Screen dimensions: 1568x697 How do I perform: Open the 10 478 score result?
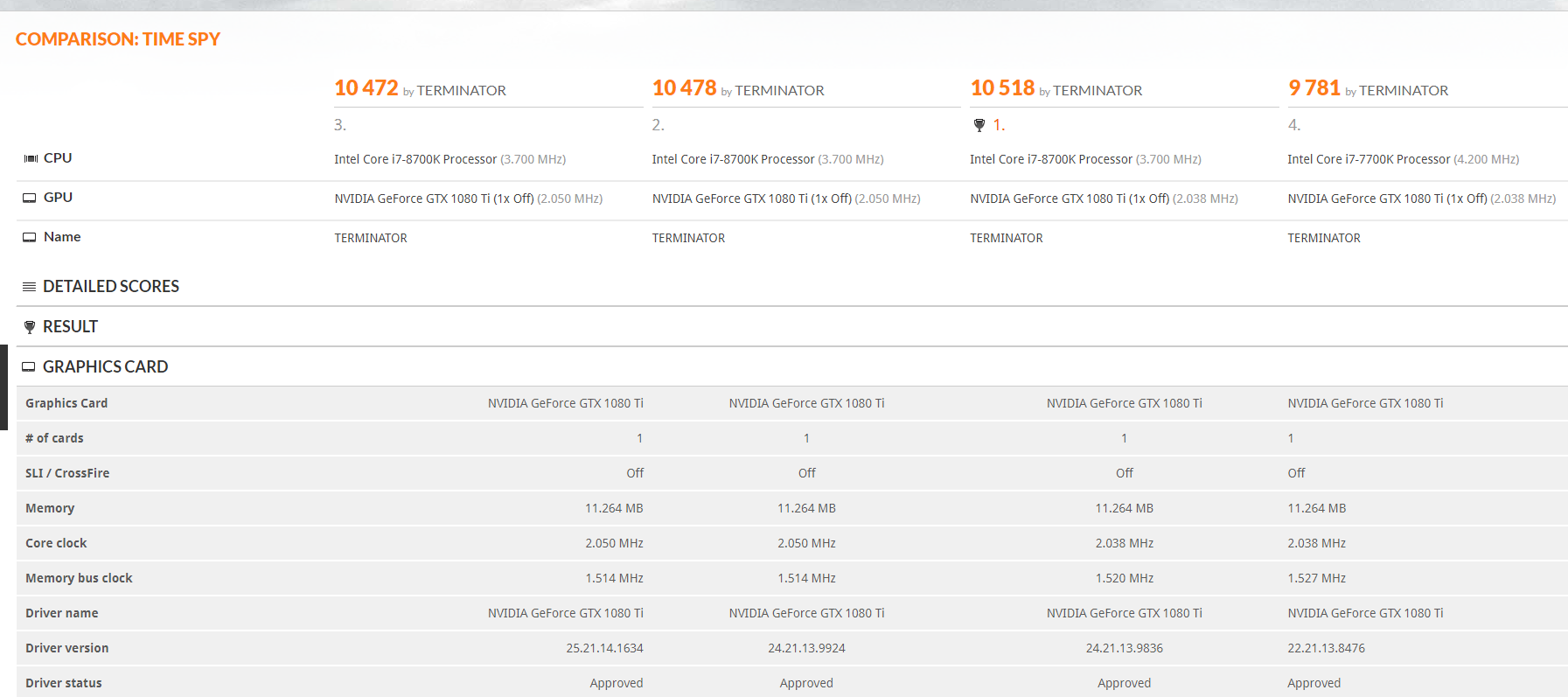coord(684,88)
